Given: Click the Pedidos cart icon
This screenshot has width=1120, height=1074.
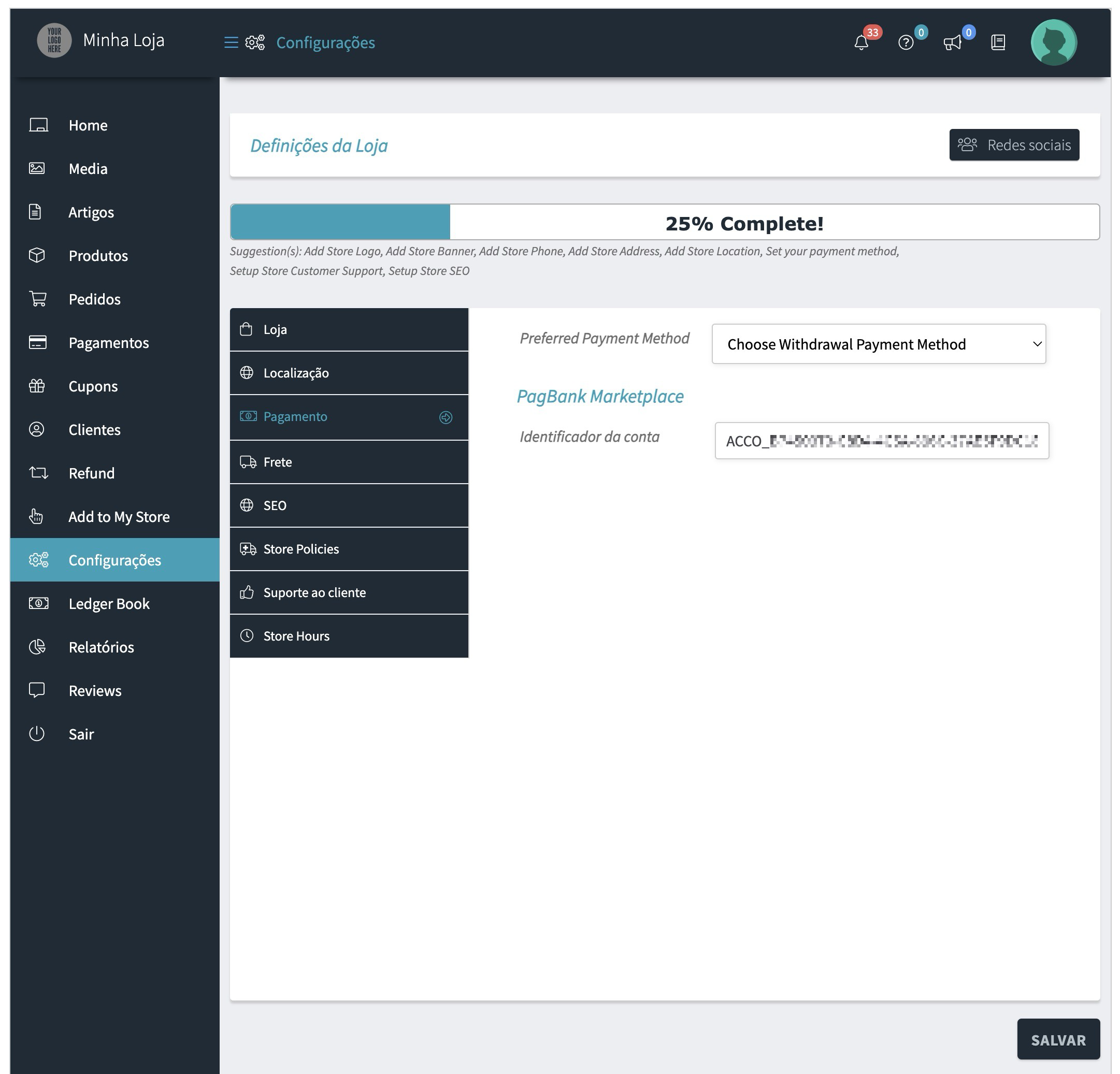Looking at the screenshot, I should pyautogui.click(x=38, y=299).
